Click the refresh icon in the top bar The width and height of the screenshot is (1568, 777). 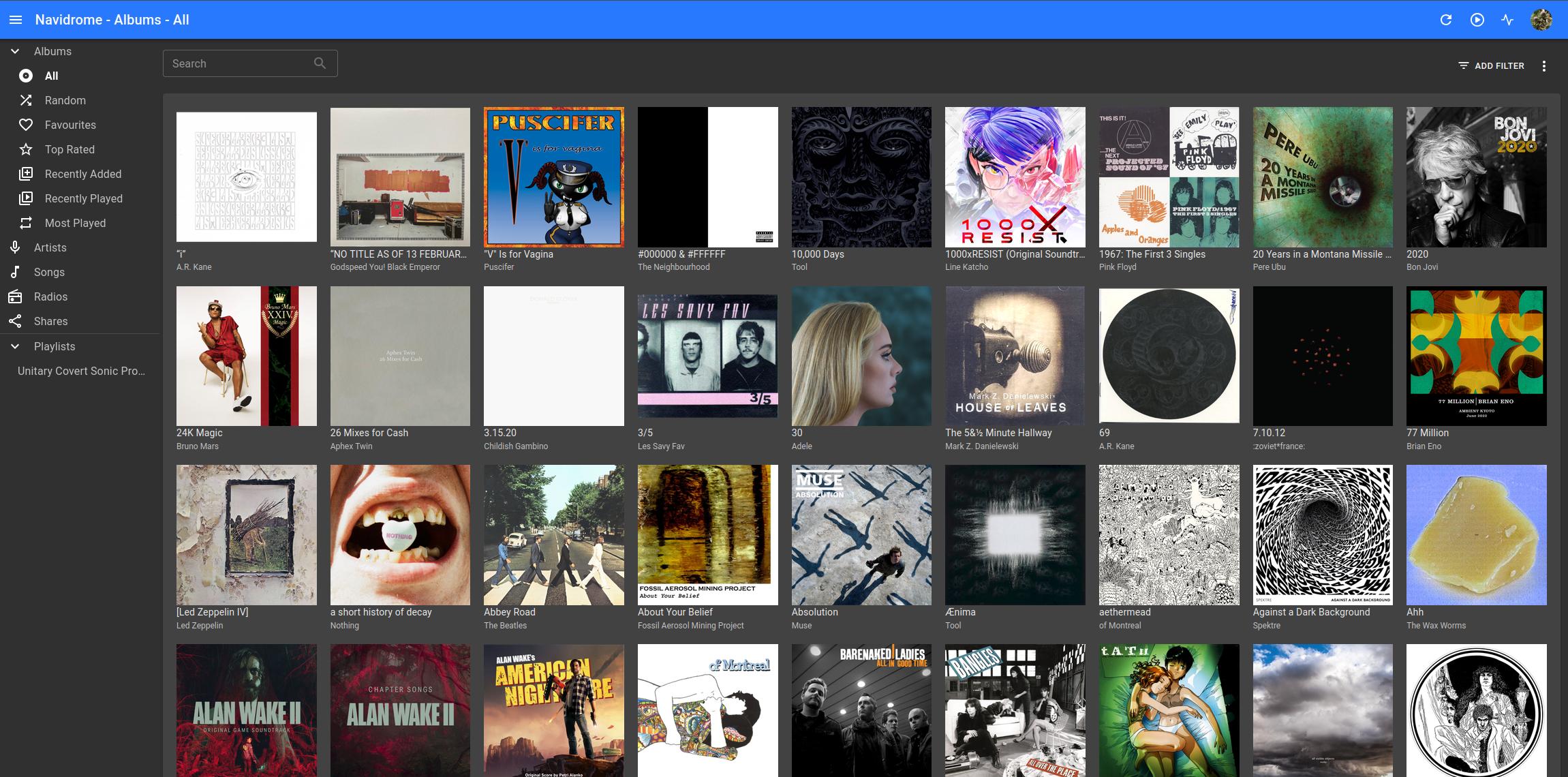[x=1446, y=20]
